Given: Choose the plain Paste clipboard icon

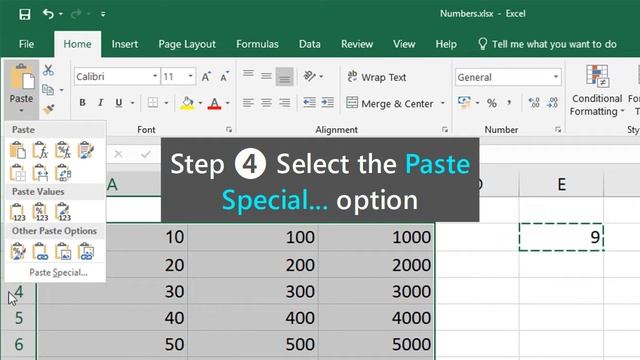Looking at the screenshot, I should 18,150.
